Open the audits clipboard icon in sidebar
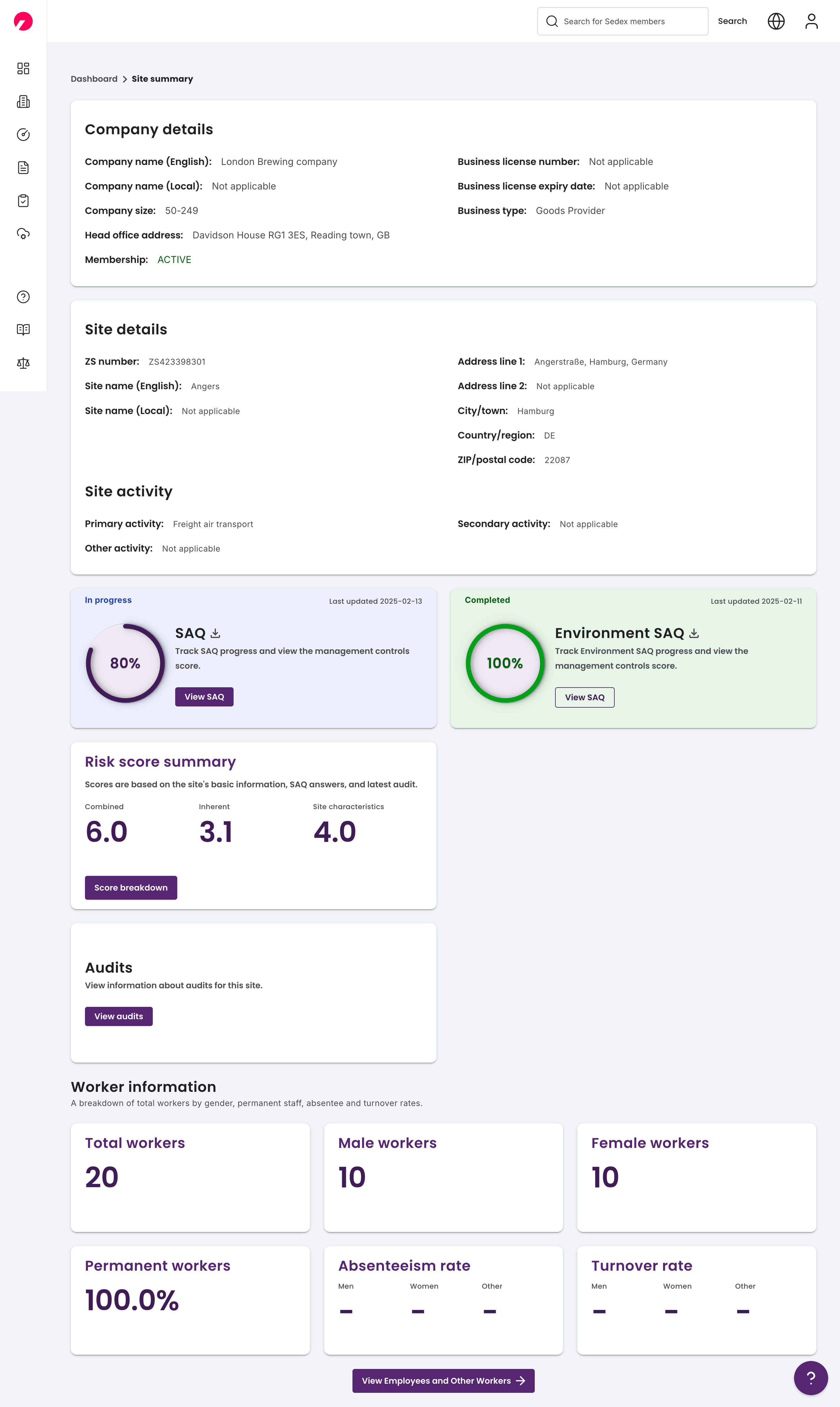The width and height of the screenshot is (840, 1407). (x=23, y=200)
